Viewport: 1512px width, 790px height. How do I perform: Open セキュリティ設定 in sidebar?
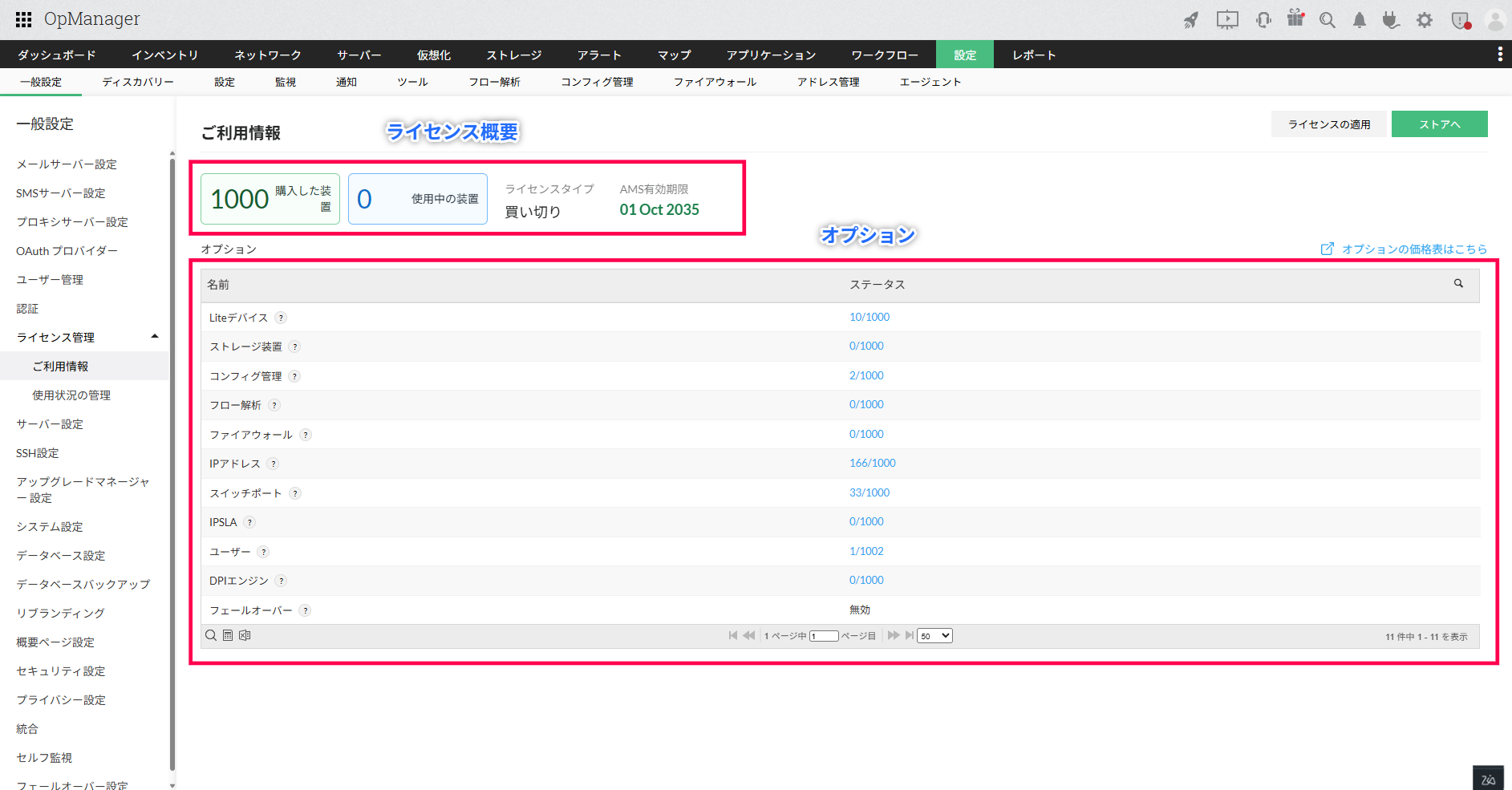click(61, 671)
